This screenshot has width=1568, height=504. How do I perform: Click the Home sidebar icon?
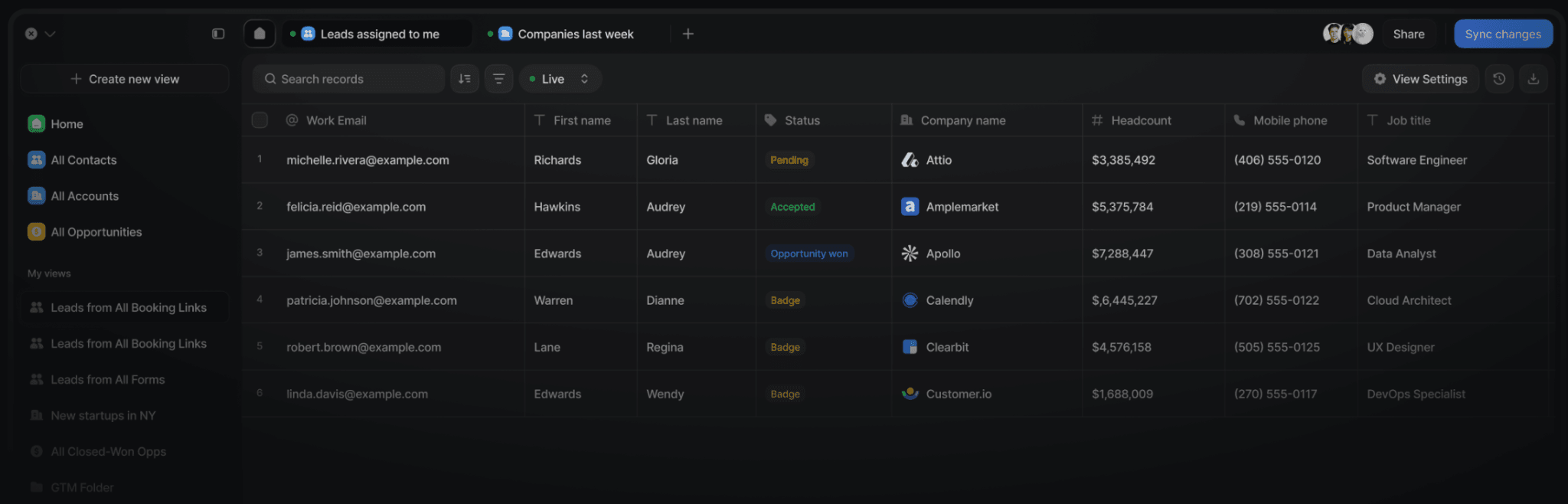pos(36,123)
